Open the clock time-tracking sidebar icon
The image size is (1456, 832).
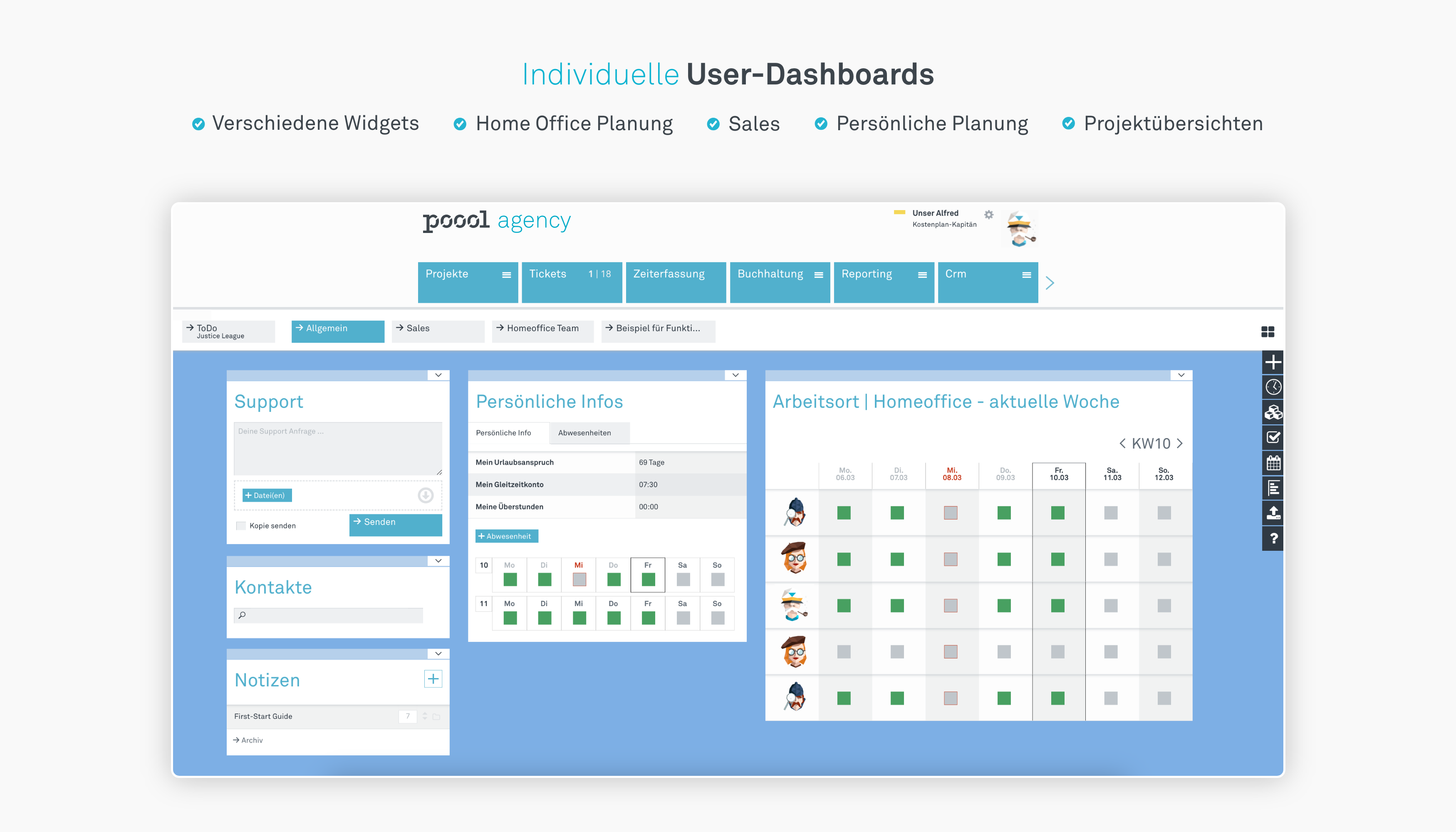(1273, 387)
